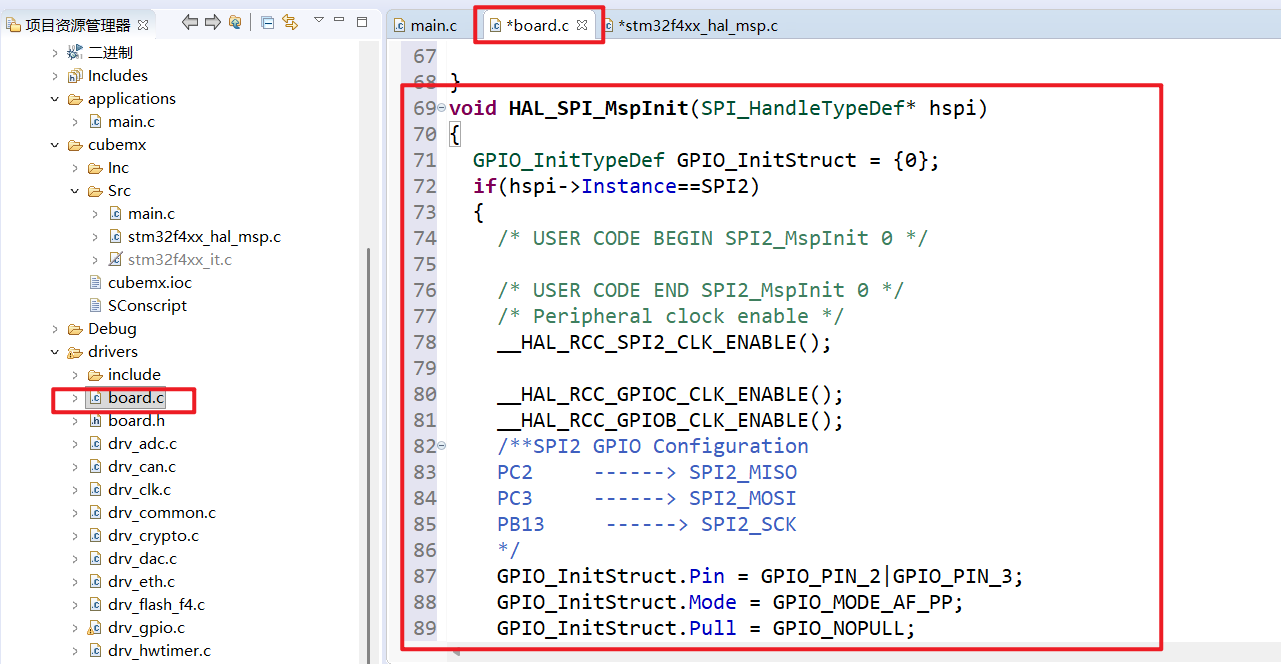This screenshot has width=1281, height=664.
Task: Click the project explorer vertical scrollbar
Action: pos(369,455)
